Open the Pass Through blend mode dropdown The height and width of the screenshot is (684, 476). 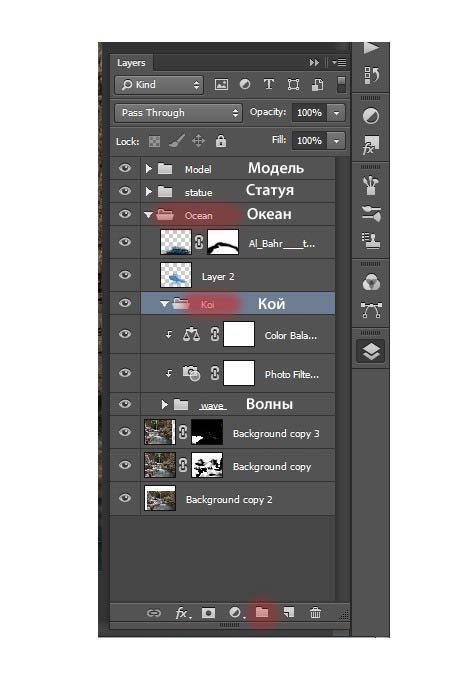(x=178, y=113)
